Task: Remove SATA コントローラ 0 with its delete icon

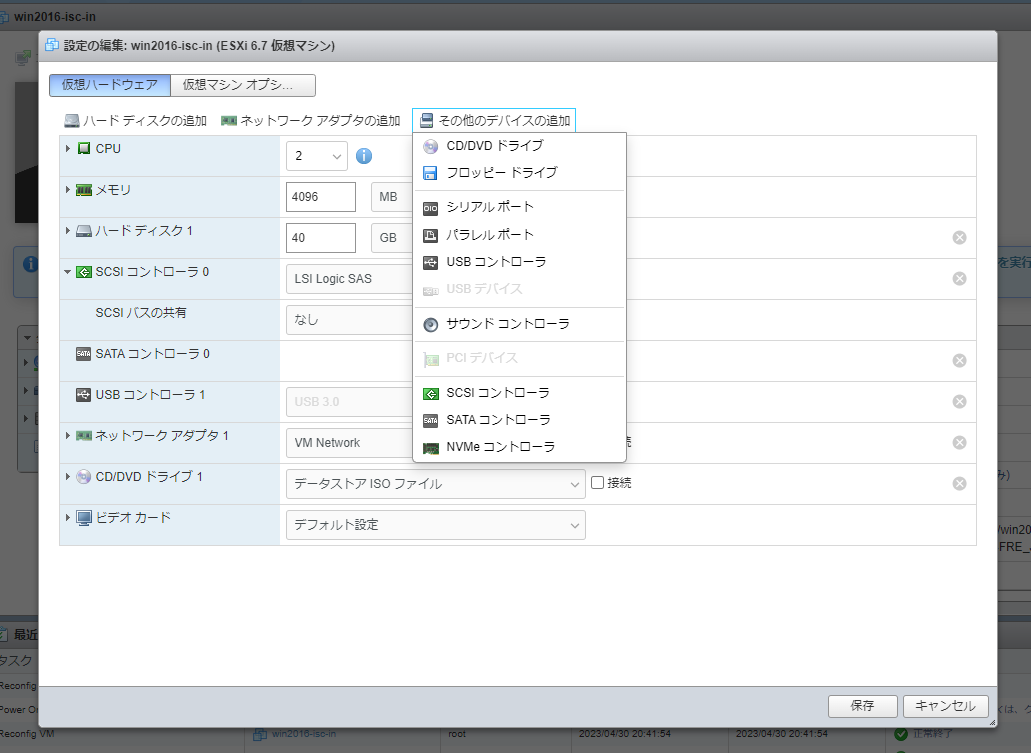Action: pos(959,360)
